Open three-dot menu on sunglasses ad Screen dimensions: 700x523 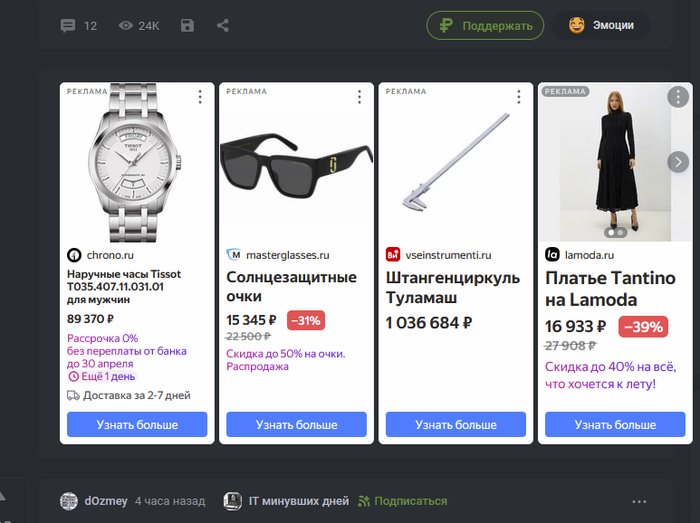coord(359,97)
